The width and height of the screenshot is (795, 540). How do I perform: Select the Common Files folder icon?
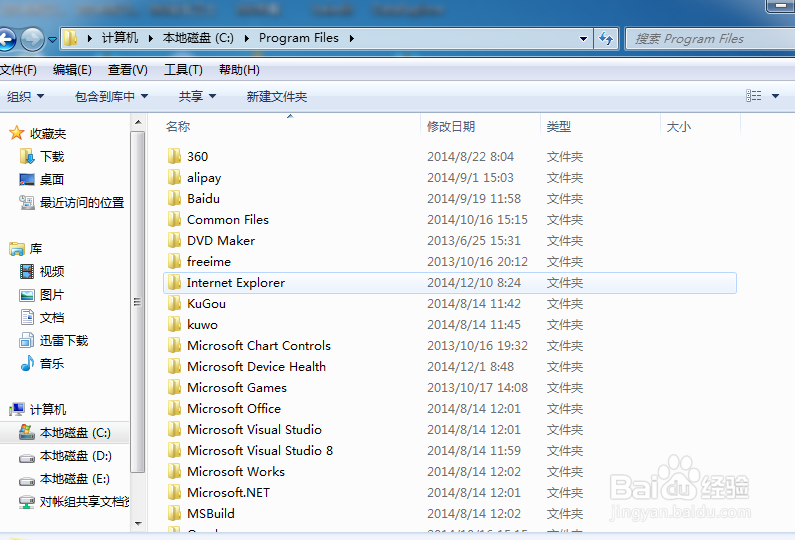[174, 219]
